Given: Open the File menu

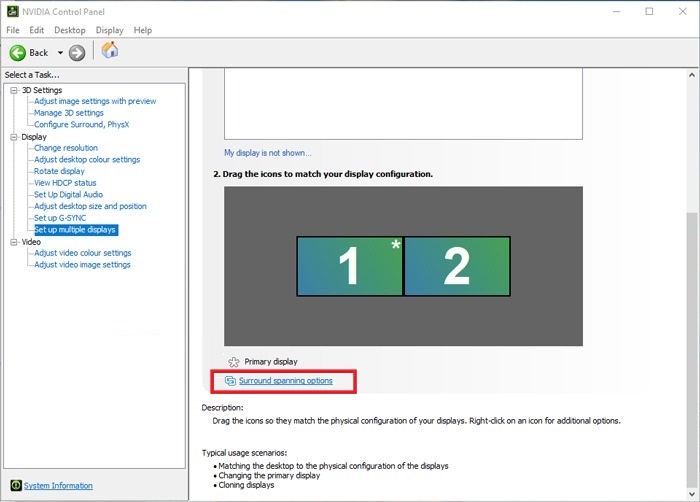Looking at the screenshot, I should (x=12, y=30).
